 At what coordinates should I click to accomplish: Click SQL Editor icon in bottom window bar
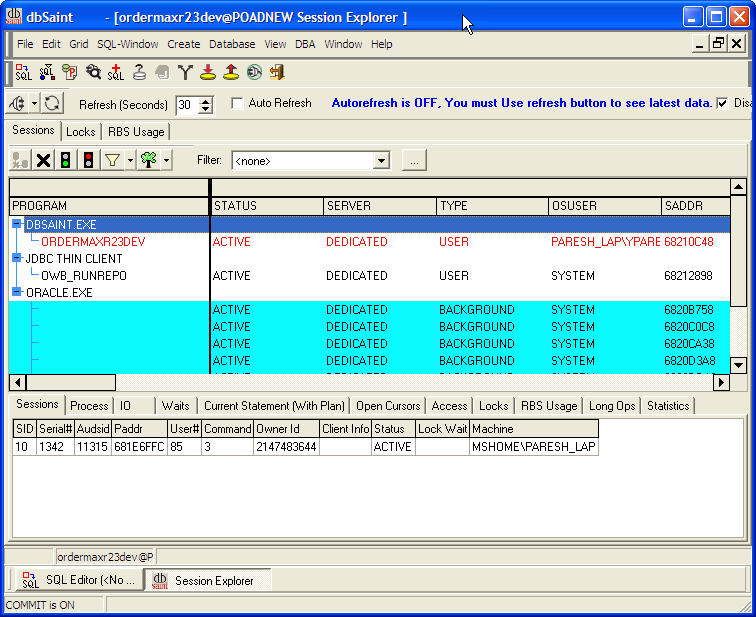click(x=29, y=580)
